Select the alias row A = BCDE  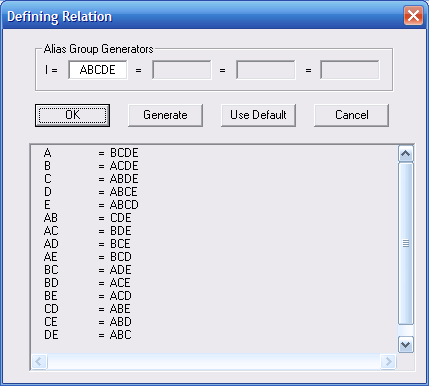tap(91, 153)
